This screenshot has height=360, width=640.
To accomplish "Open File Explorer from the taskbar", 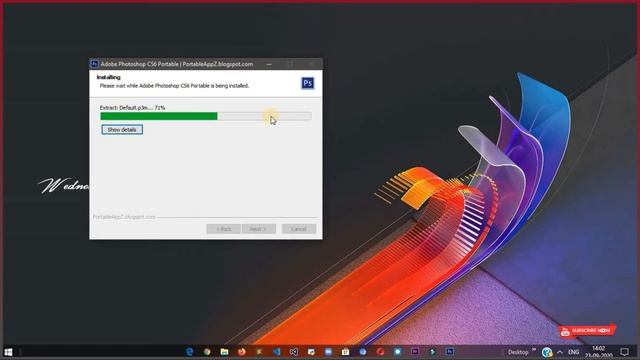I will point(224,352).
